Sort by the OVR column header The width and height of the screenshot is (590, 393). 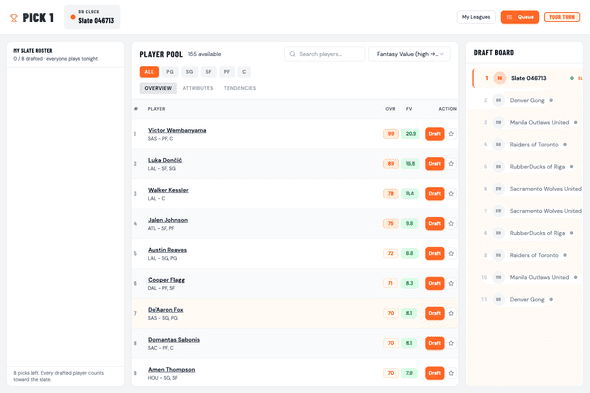[390, 109]
